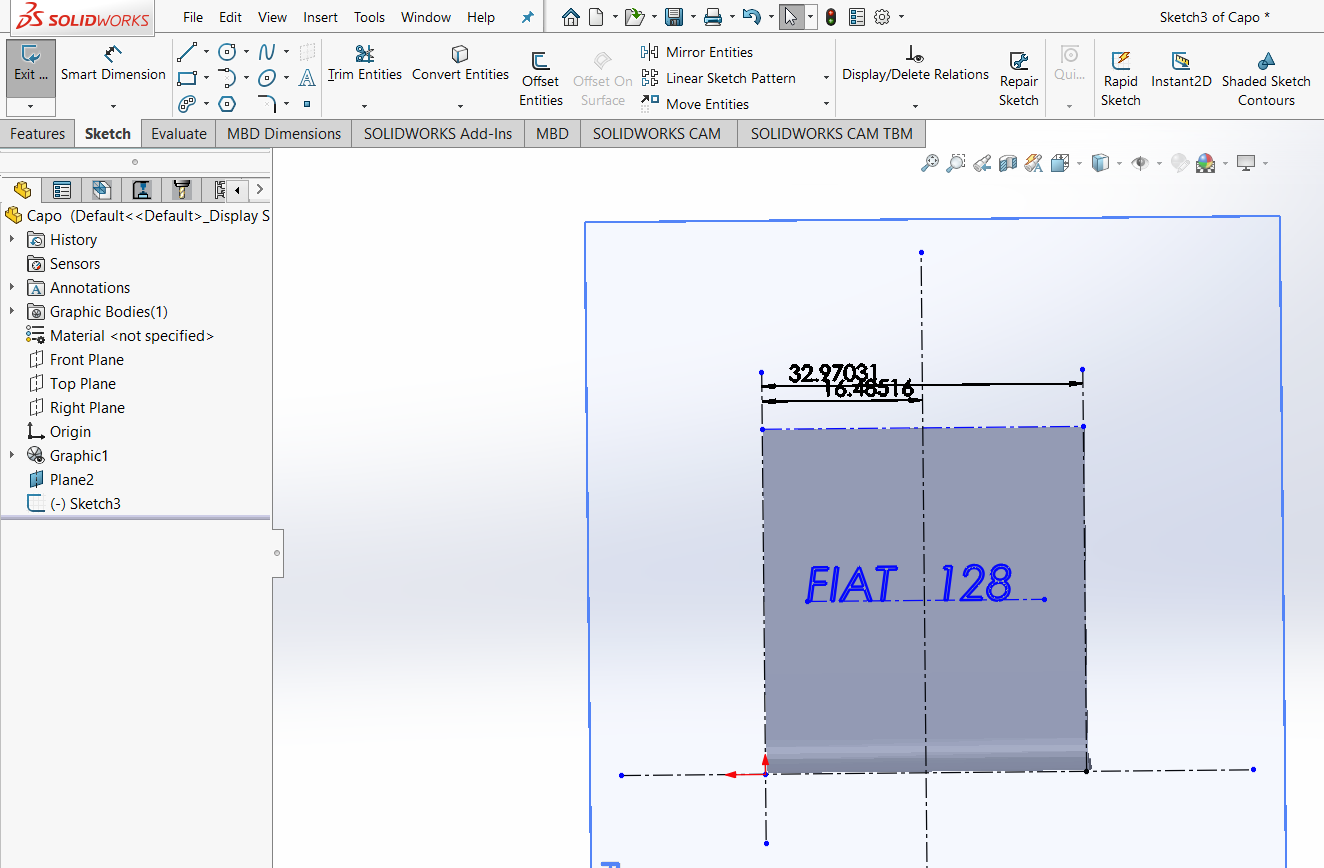The height and width of the screenshot is (868, 1324).
Task: Activate the Text sketch tool
Action: tap(307, 78)
